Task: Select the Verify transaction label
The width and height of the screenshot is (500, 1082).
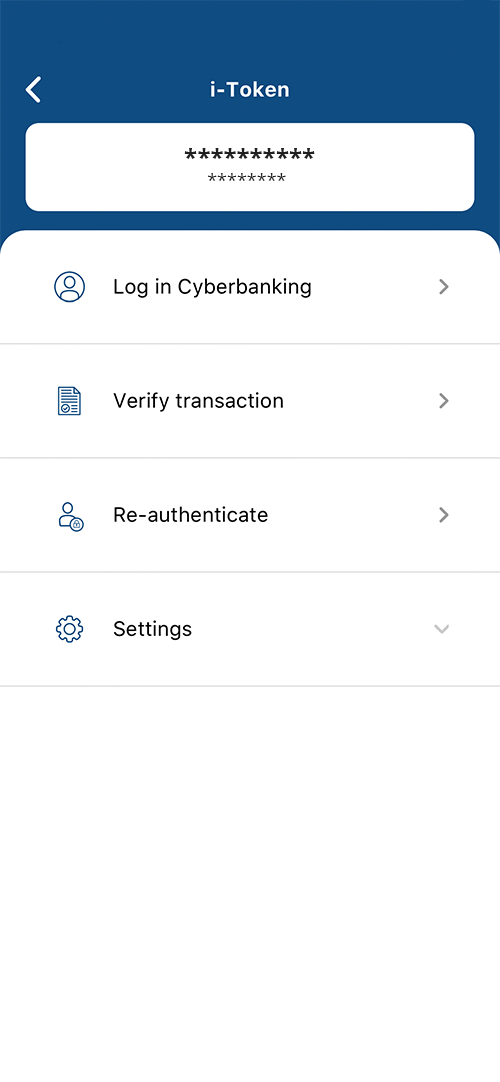Action: [199, 401]
